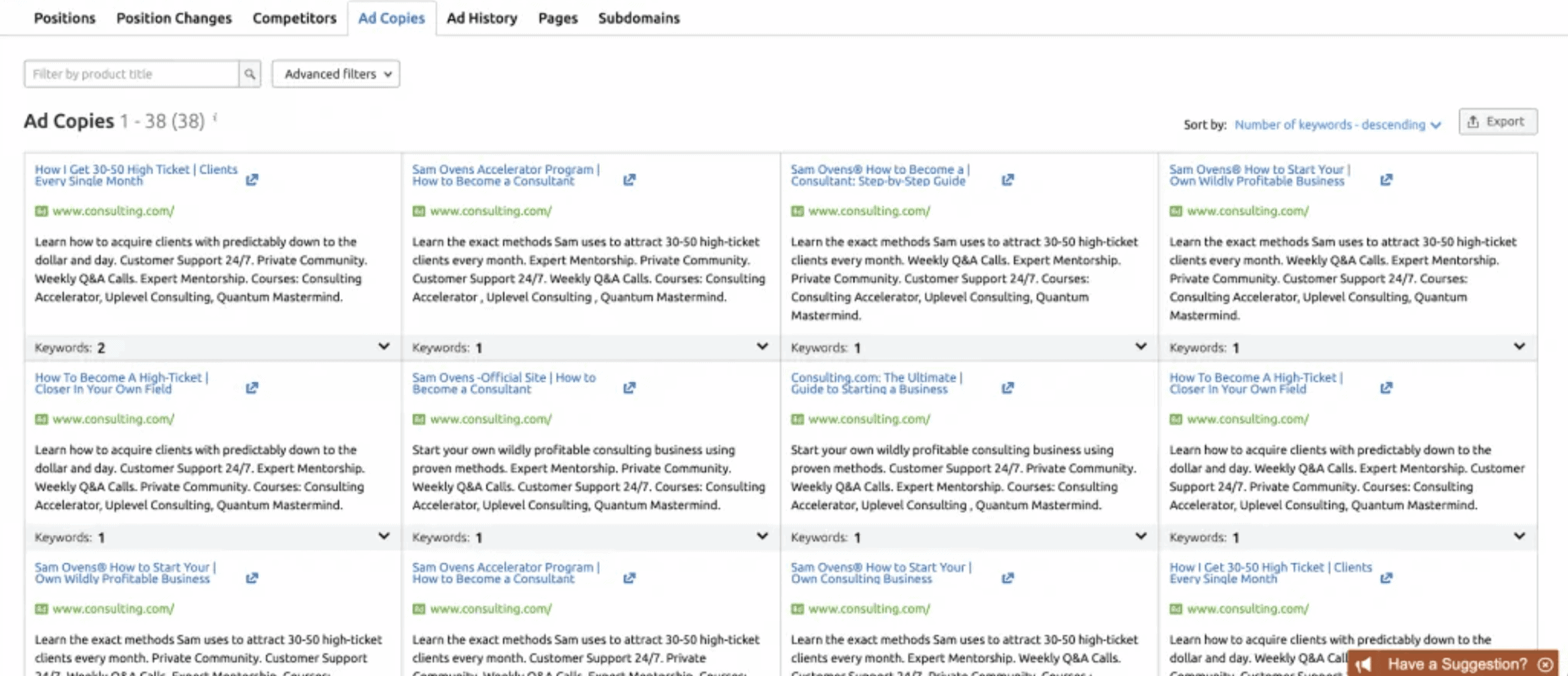Open external link for third-row 'Sam Ovens Accelerator Program' ad
1568x676 pixels.
coord(629,578)
